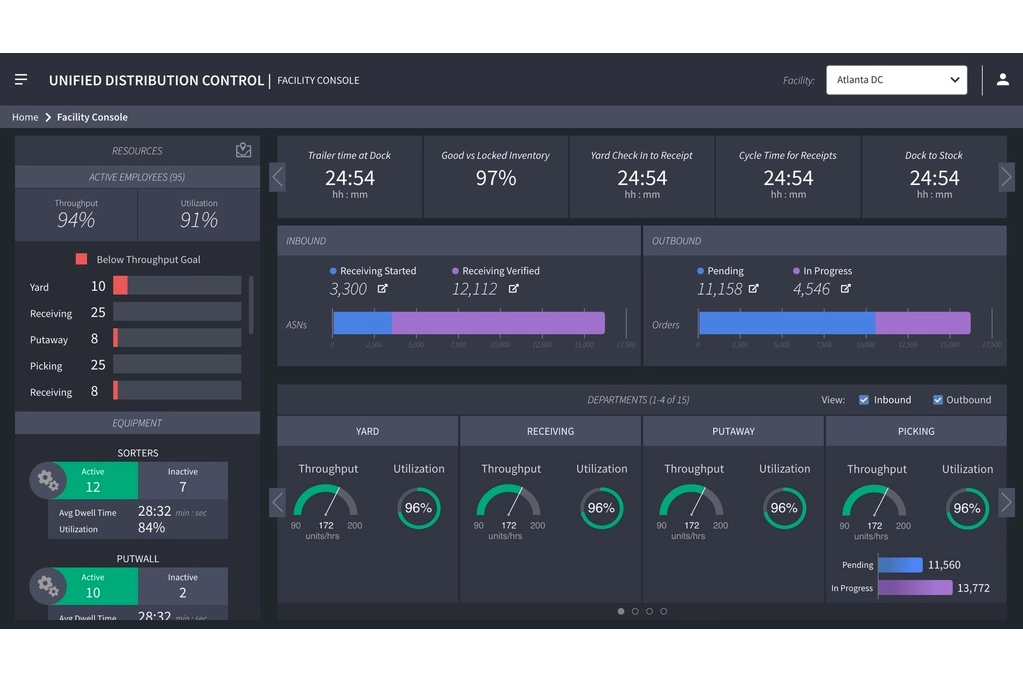Image resolution: width=1023 pixels, height=682 pixels.
Task: Show previous KPI cards with left arrow
Action: [277, 177]
